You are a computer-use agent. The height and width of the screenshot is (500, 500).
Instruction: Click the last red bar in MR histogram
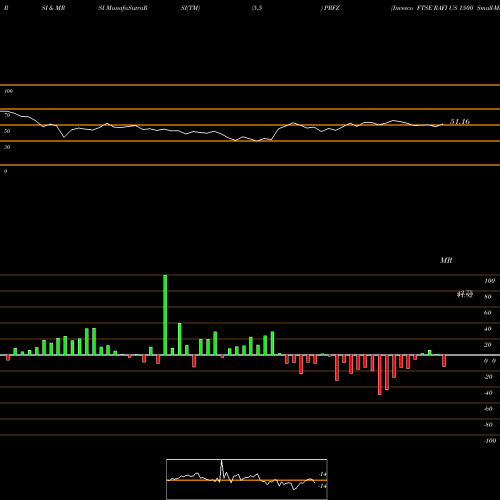coord(444,361)
